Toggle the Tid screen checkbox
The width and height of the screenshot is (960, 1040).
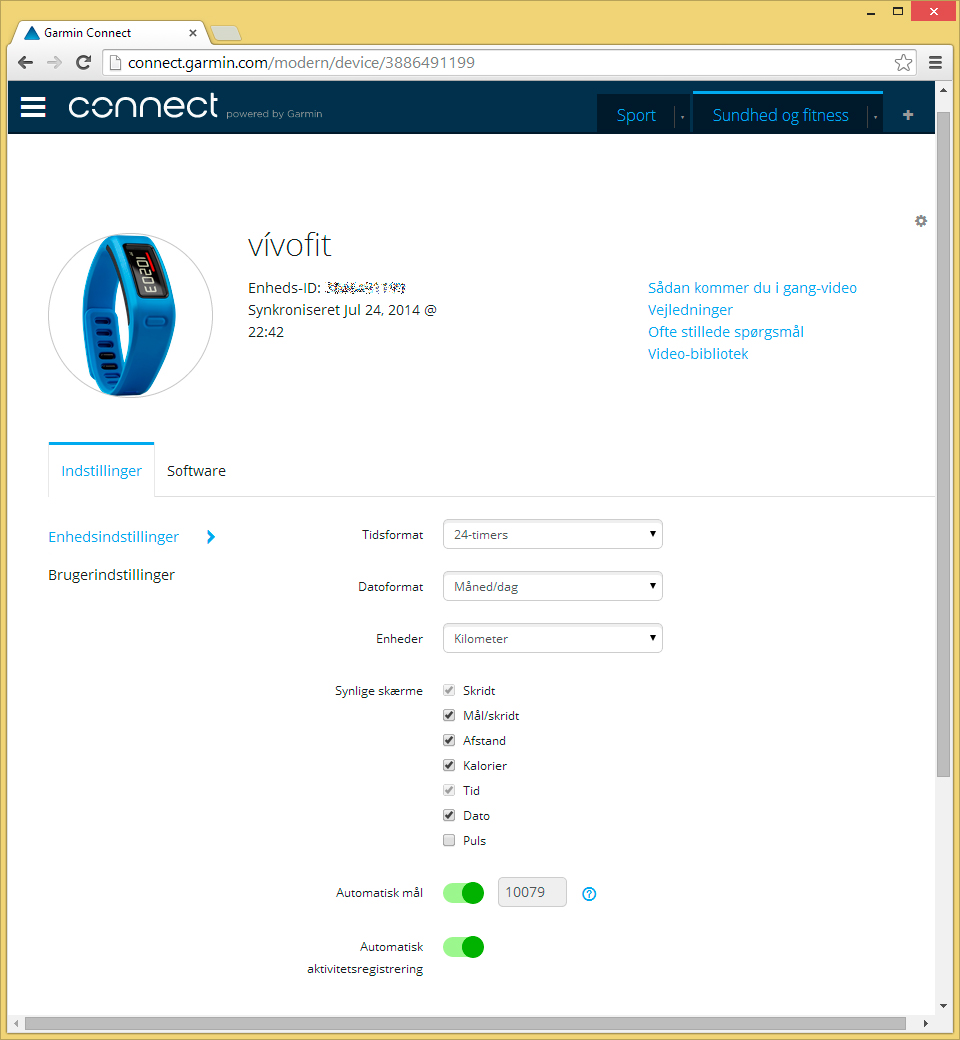coord(449,791)
